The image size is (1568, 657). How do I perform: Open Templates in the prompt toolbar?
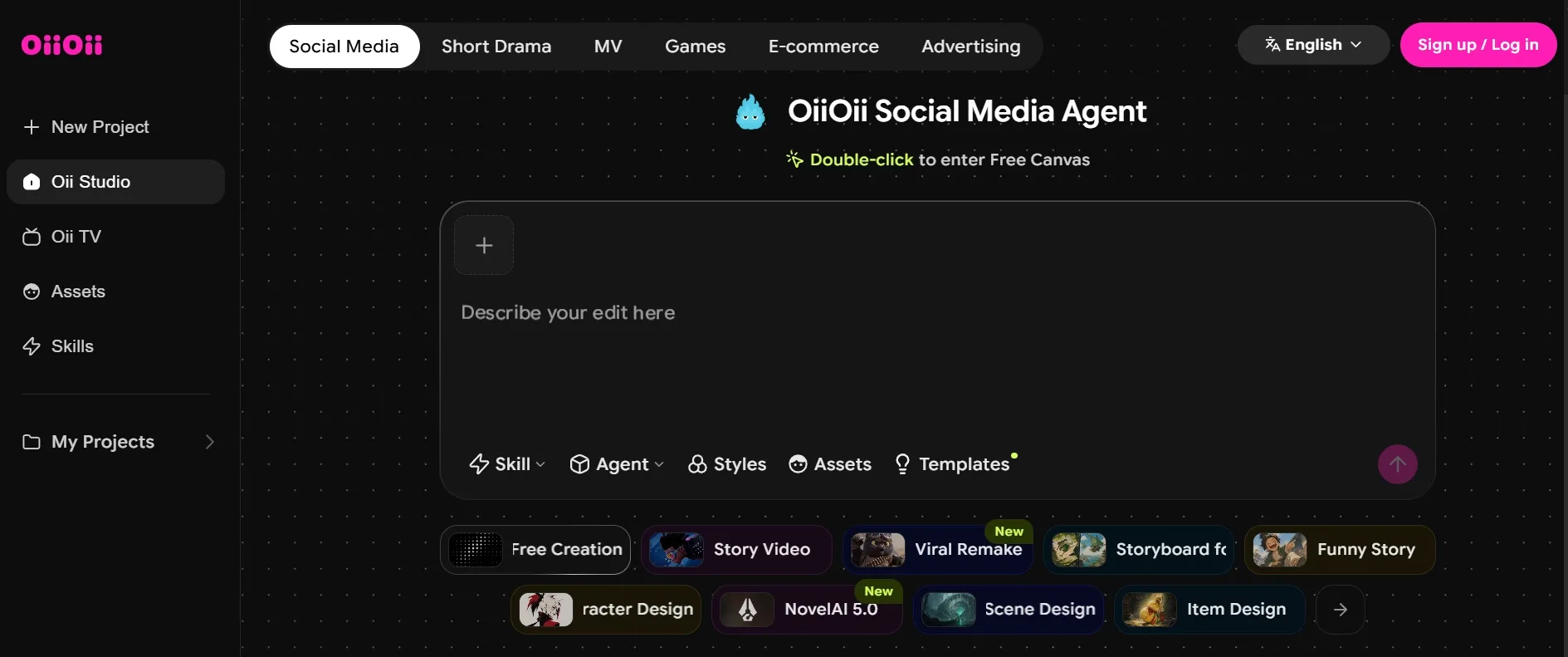(955, 464)
